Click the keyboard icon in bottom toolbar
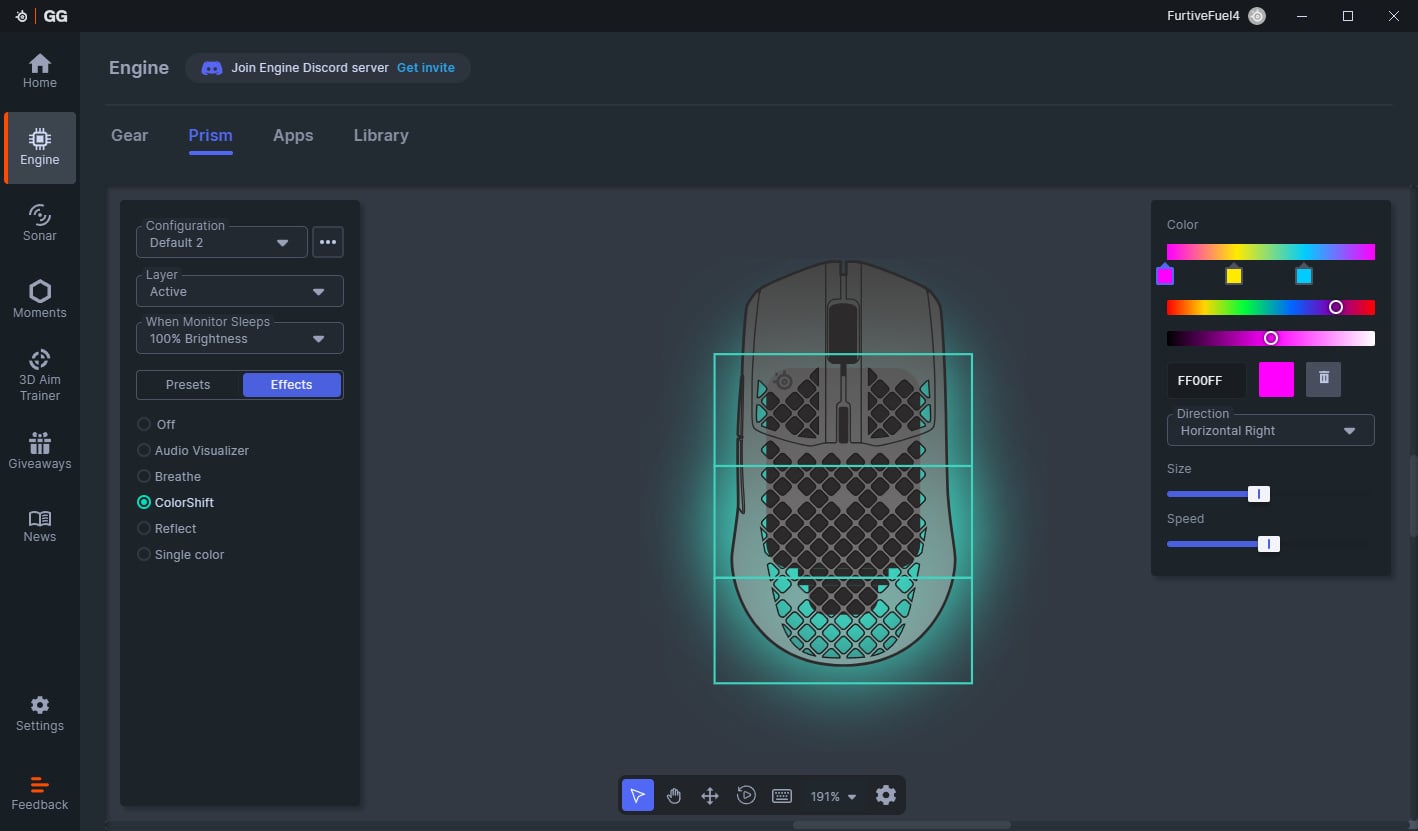1418x831 pixels. click(782, 796)
